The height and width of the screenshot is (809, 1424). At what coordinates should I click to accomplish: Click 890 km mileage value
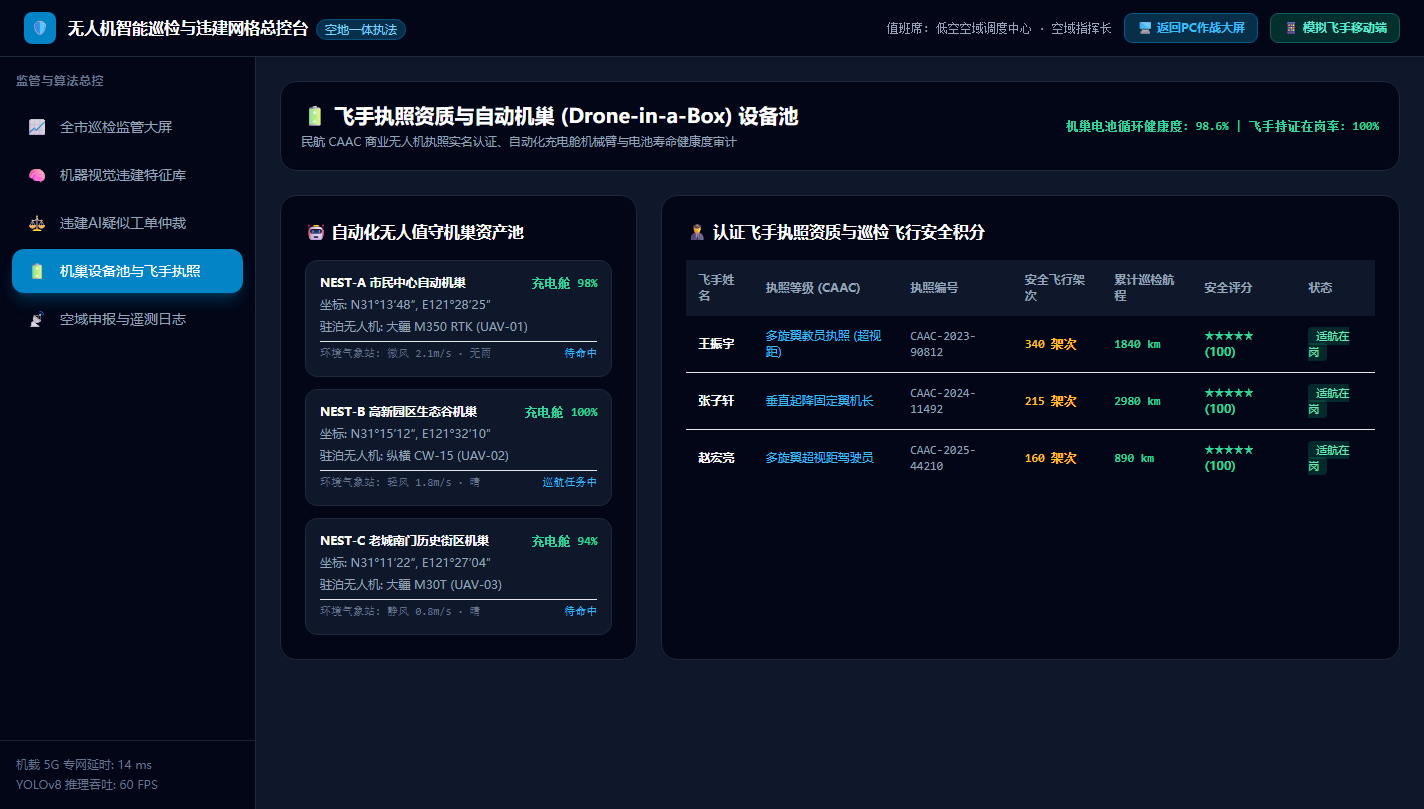coord(1134,458)
